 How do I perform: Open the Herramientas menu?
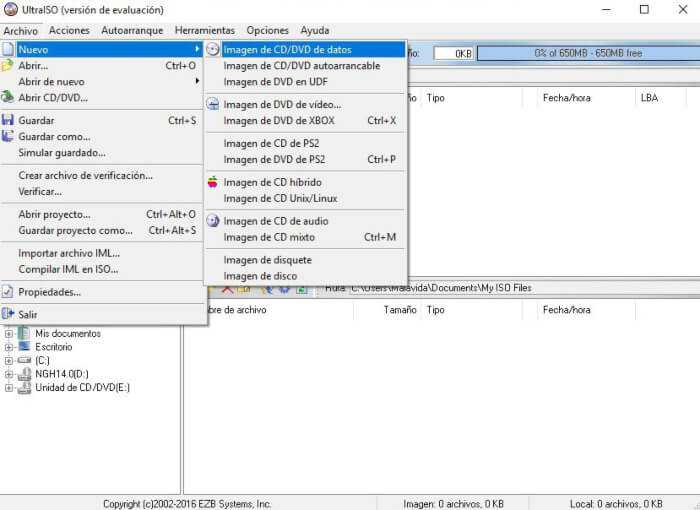(x=205, y=31)
